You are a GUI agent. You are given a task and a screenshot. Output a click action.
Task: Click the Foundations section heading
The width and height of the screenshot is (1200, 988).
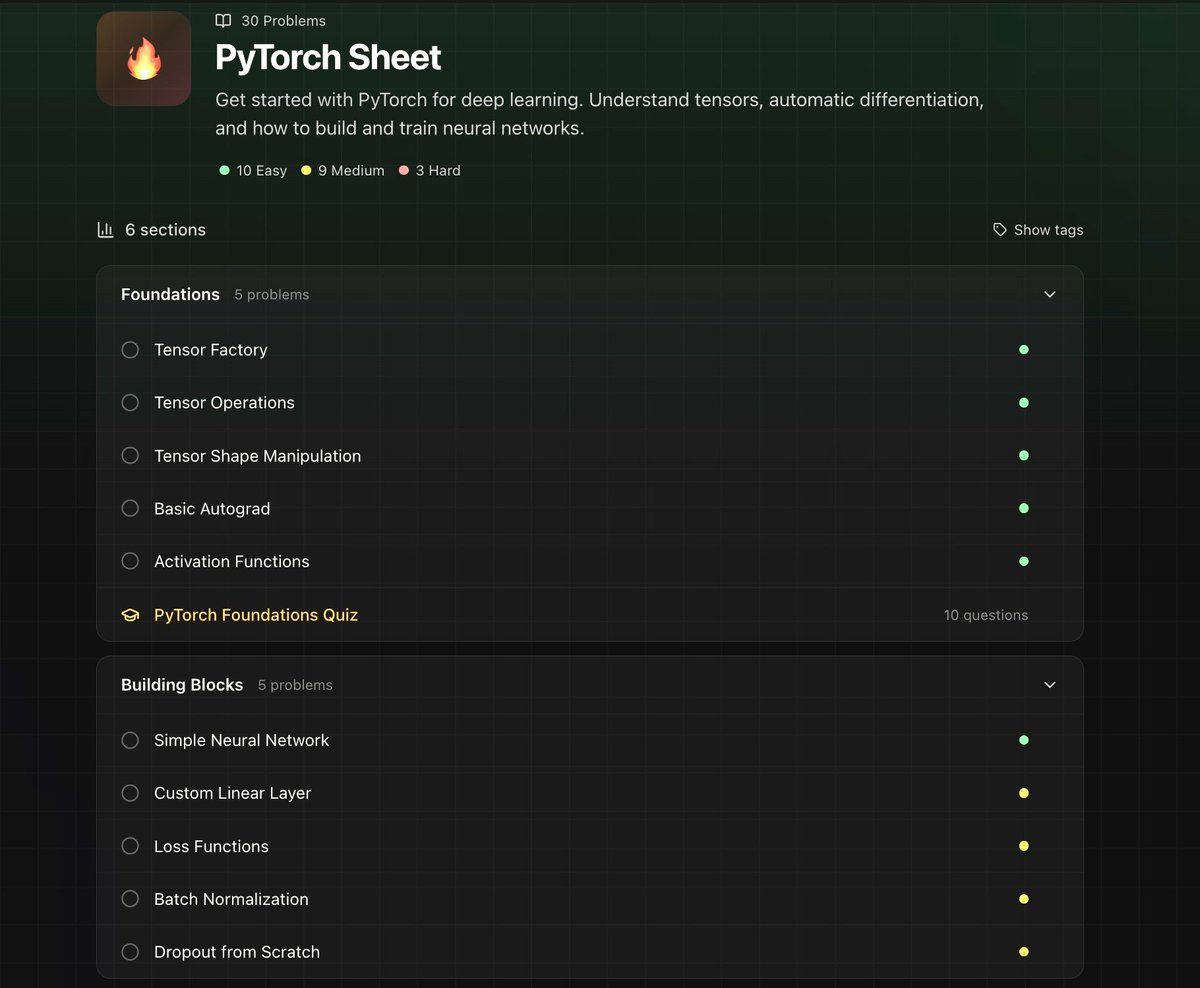click(x=170, y=295)
